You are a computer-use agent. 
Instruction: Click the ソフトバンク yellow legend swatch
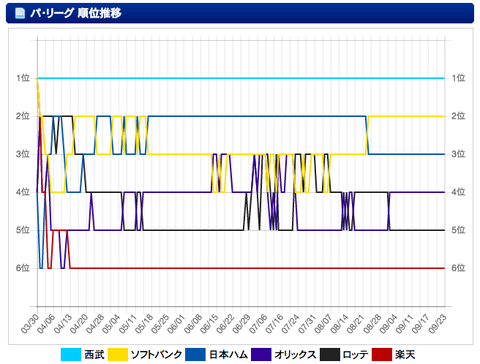[x=118, y=354]
